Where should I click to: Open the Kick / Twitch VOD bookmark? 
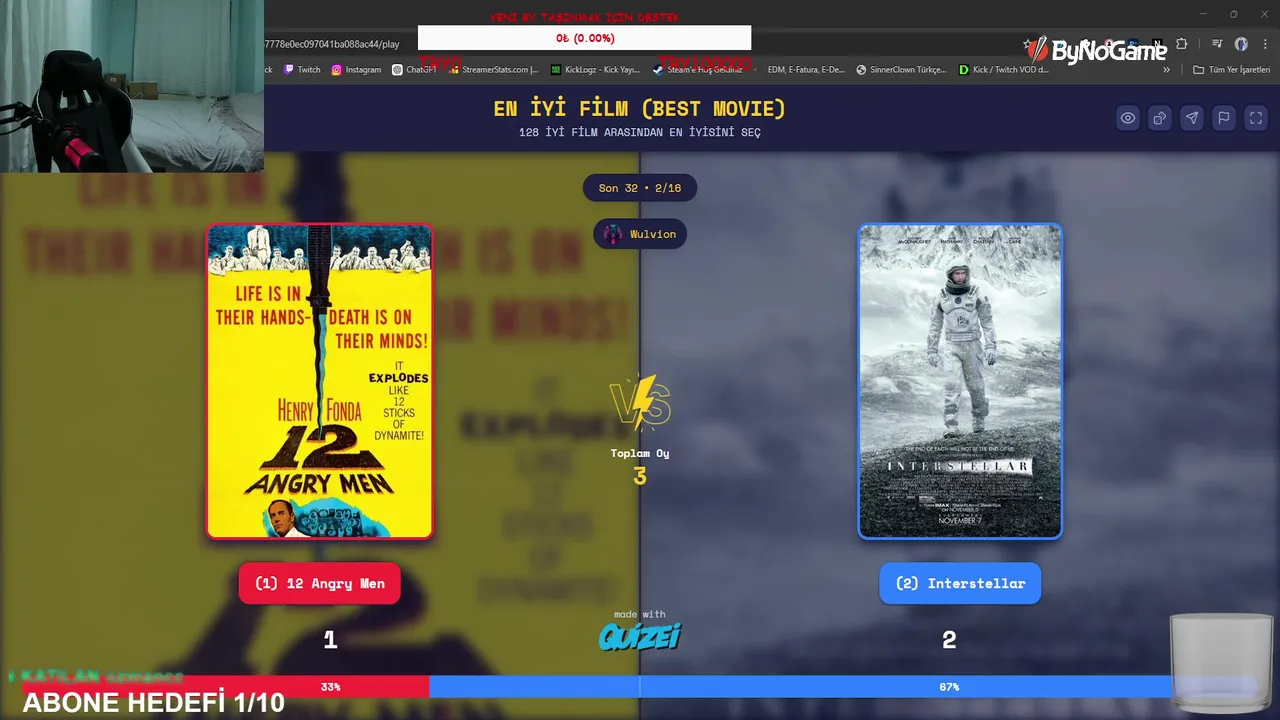(1003, 70)
